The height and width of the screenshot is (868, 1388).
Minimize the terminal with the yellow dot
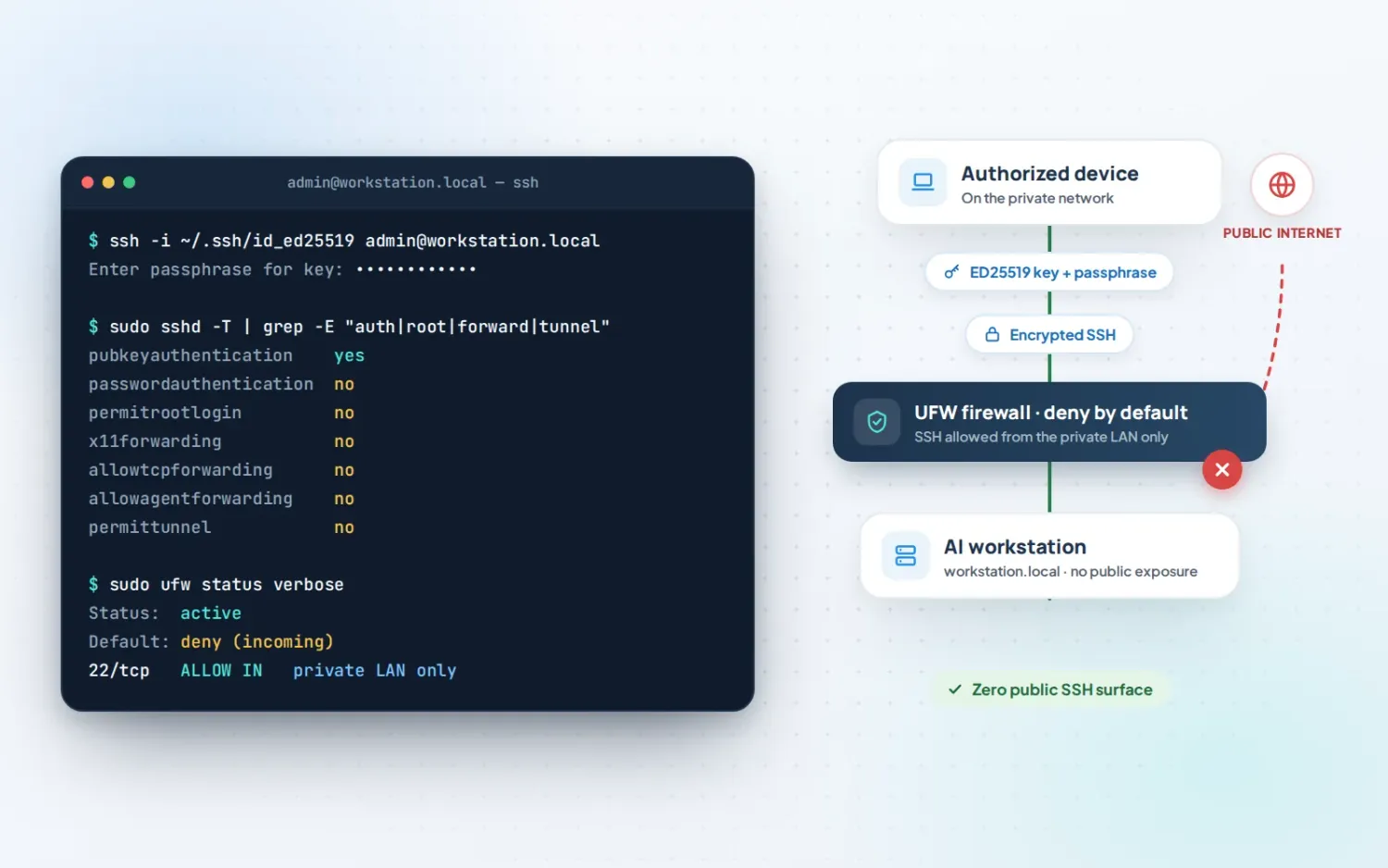coord(108,182)
